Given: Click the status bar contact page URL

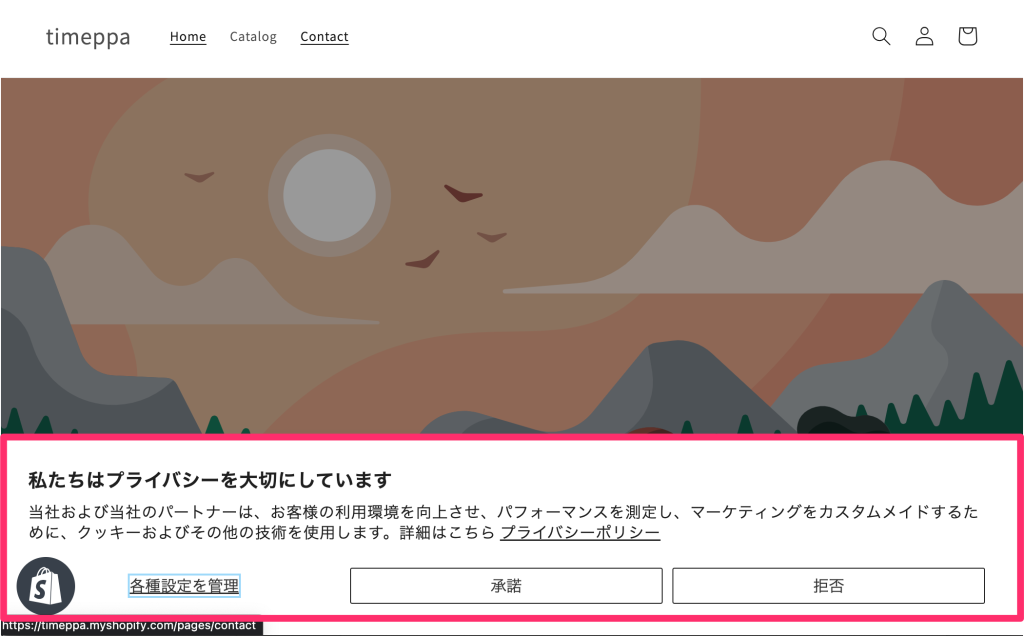Looking at the screenshot, I should coord(130,626).
